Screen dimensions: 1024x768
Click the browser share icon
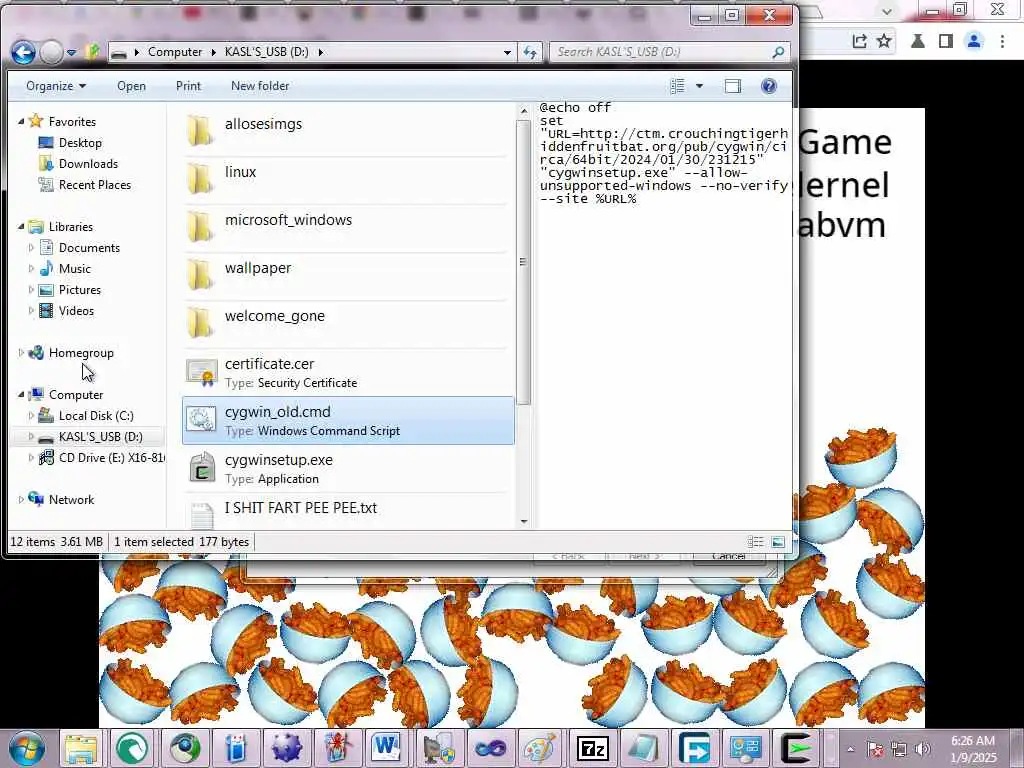(x=859, y=41)
